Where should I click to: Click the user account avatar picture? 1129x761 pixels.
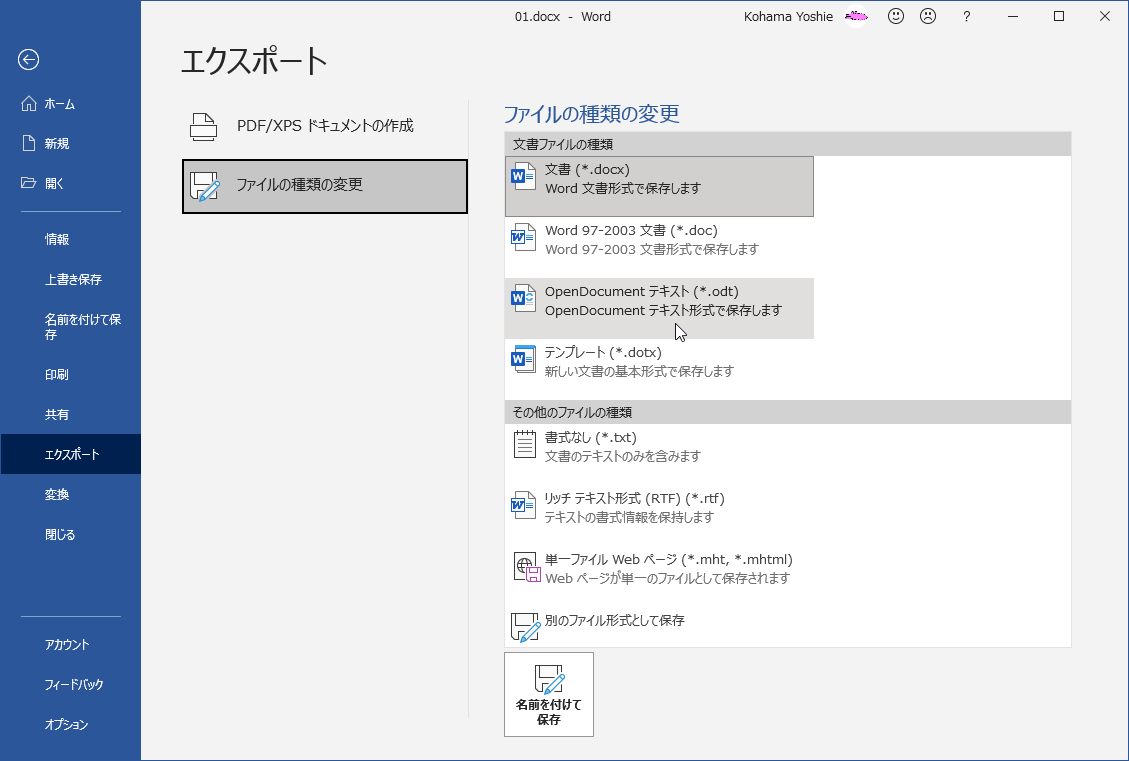(856, 16)
